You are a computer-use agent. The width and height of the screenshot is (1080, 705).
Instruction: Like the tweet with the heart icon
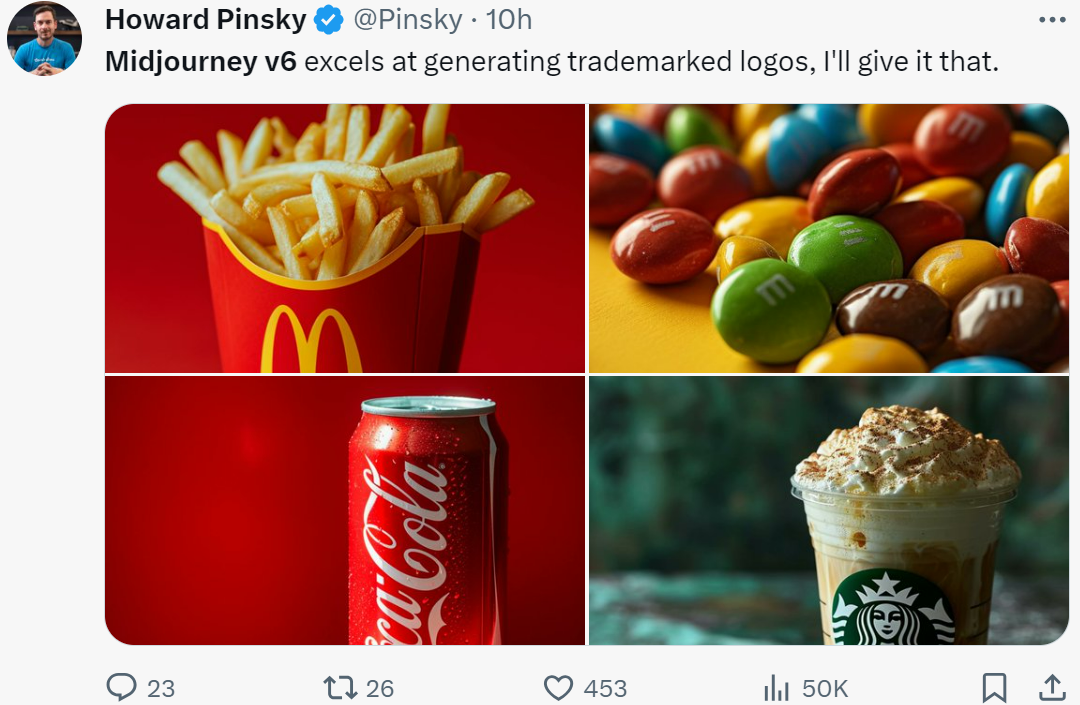(x=558, y=687)
